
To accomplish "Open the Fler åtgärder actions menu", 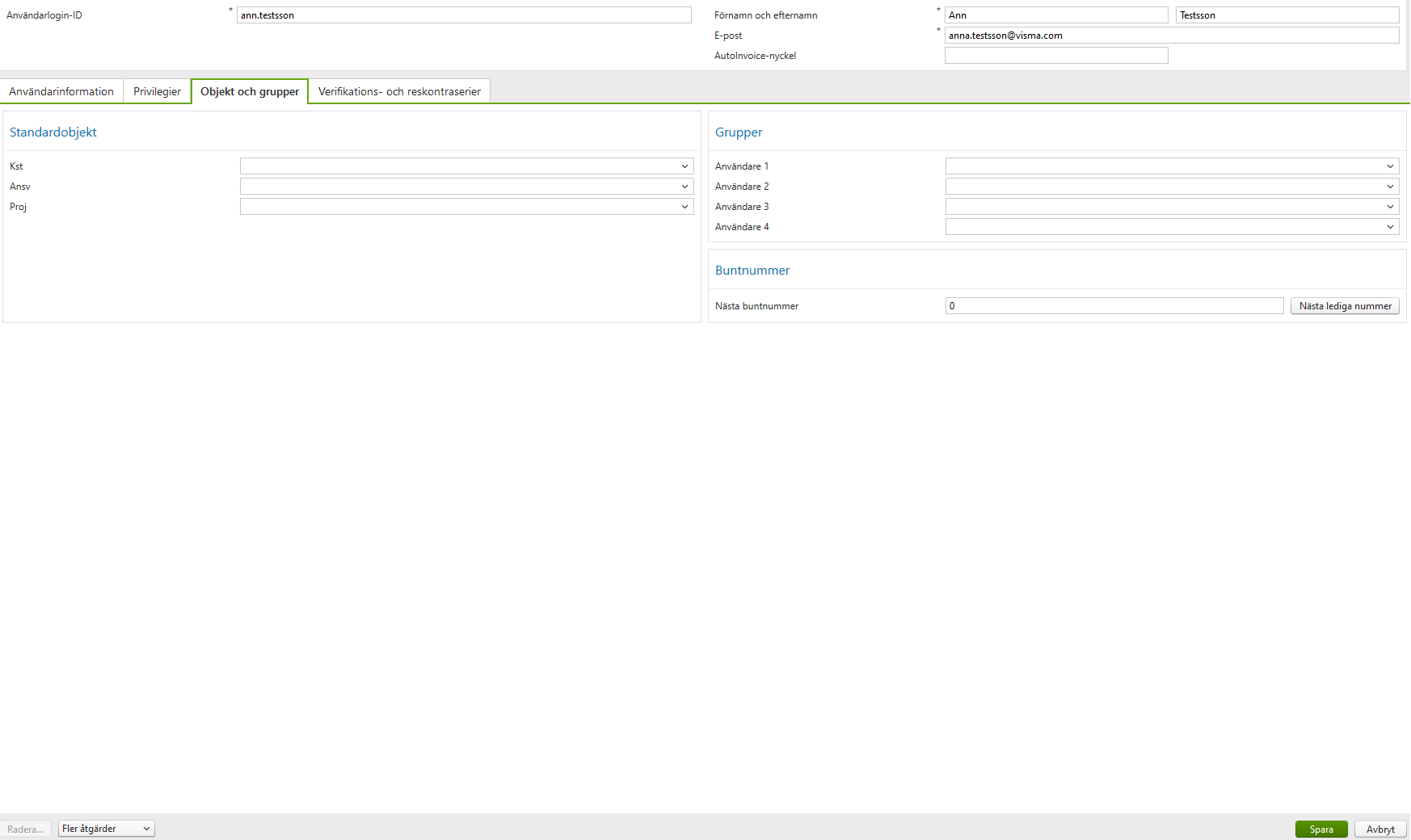I will click(105, 828).
